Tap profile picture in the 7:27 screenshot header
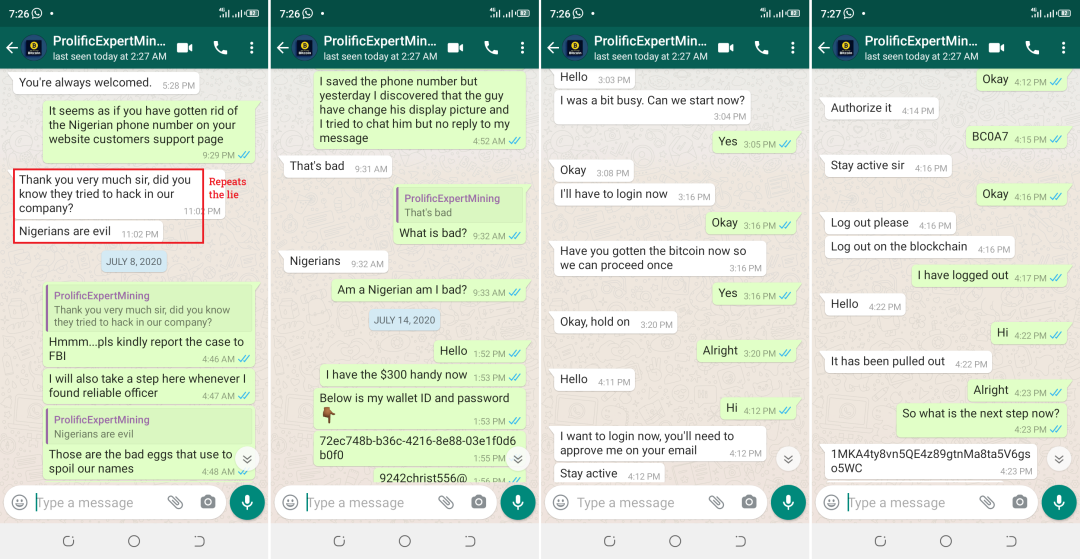 click(846, 48)
